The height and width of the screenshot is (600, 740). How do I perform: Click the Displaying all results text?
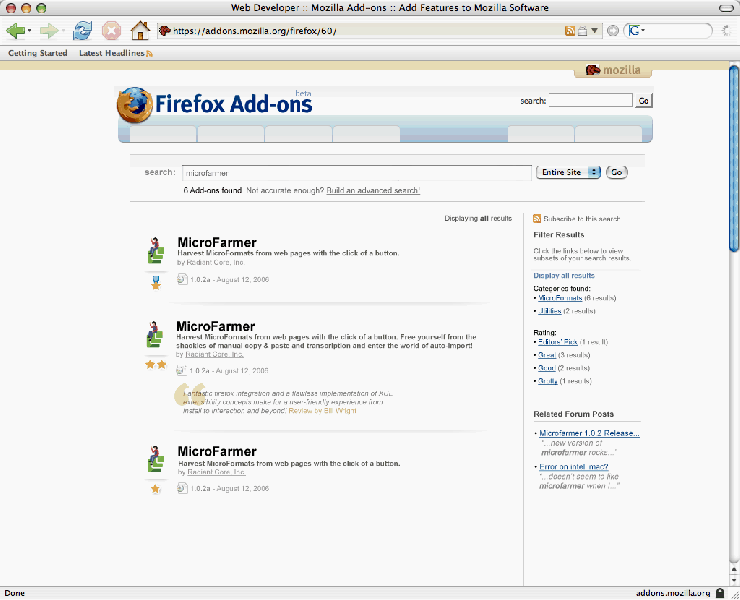(x=478, y=219)
